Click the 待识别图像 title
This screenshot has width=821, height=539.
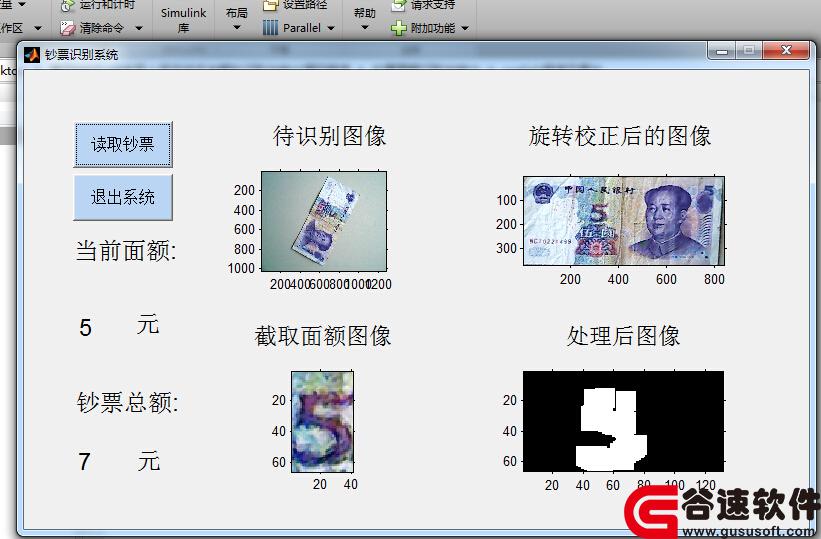coord(329,136)
